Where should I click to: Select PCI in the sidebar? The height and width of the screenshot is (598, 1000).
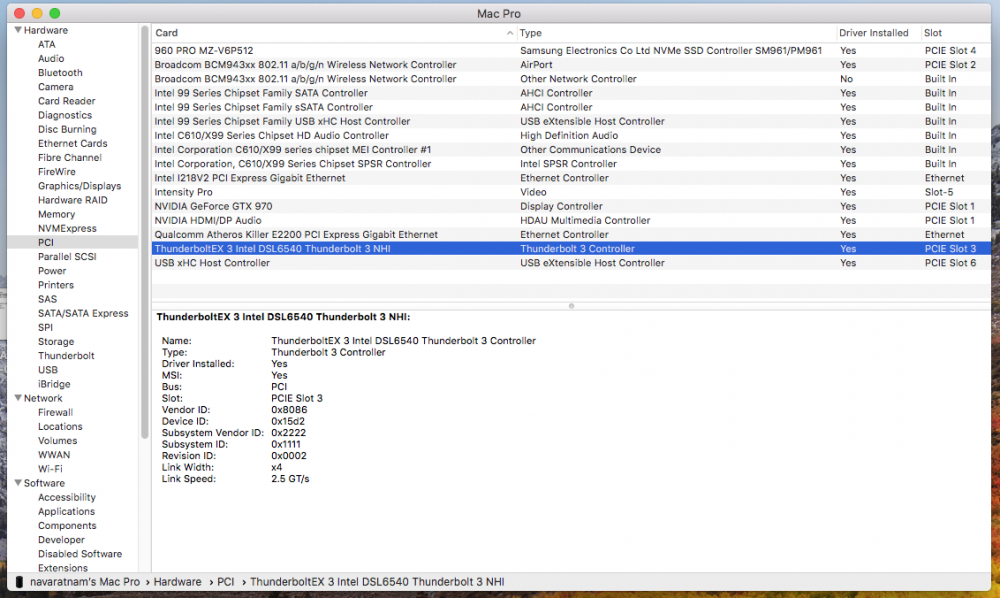pyautogui.click(x=45, y=242)
